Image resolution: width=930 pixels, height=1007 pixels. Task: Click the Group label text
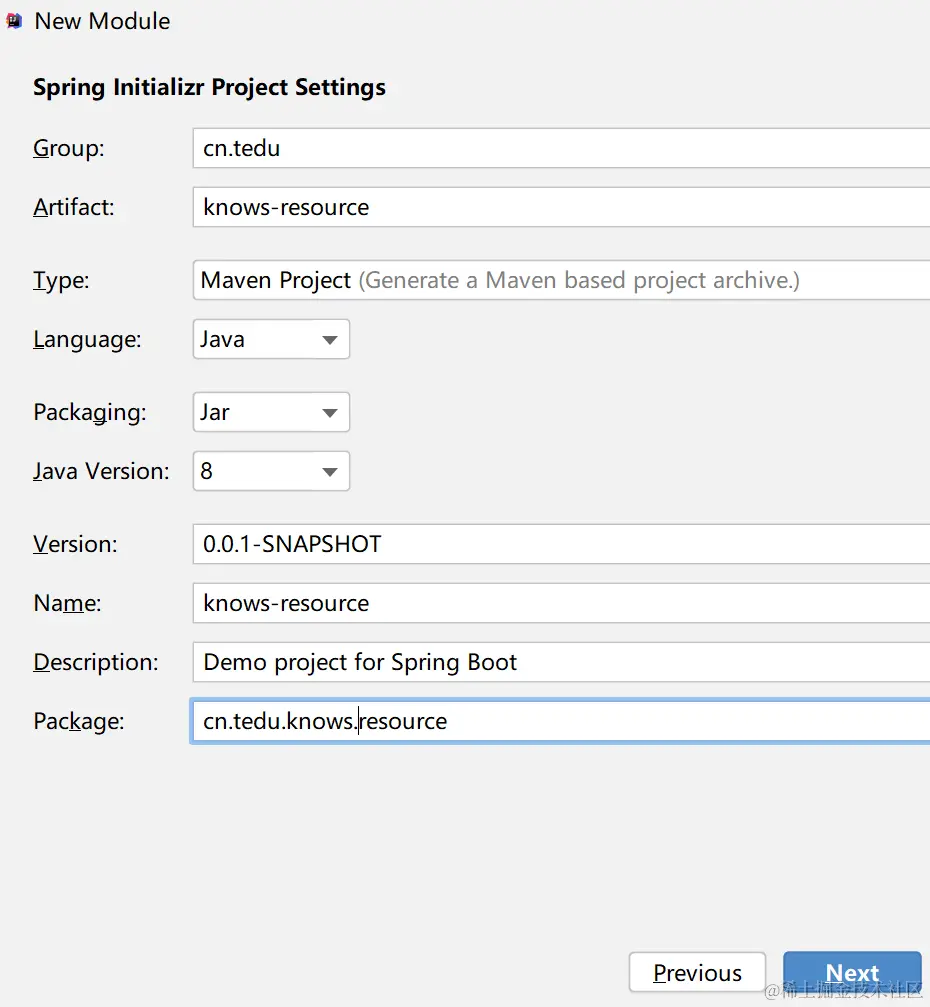point(68,149)
